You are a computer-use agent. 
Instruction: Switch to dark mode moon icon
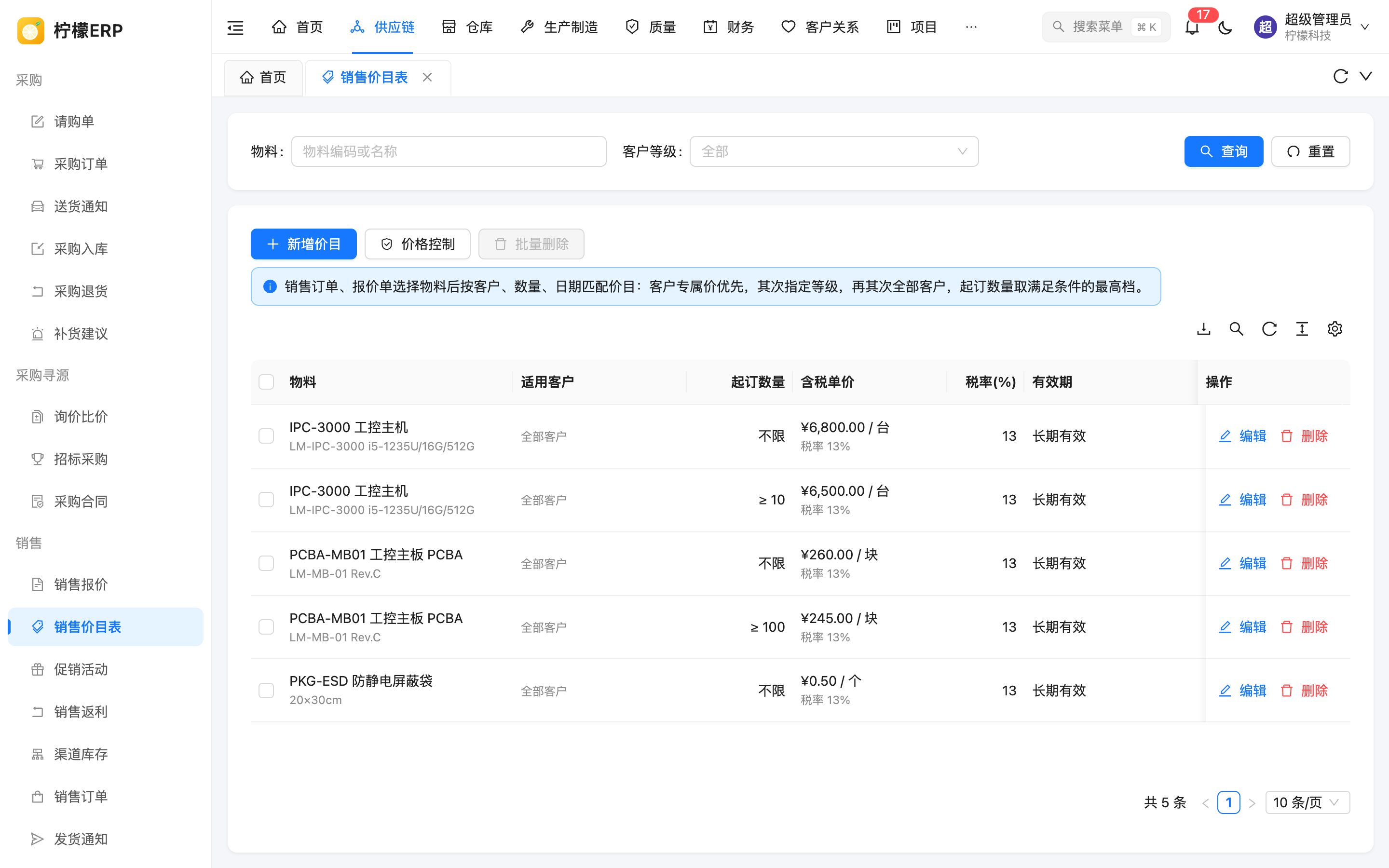point(1226,27)
